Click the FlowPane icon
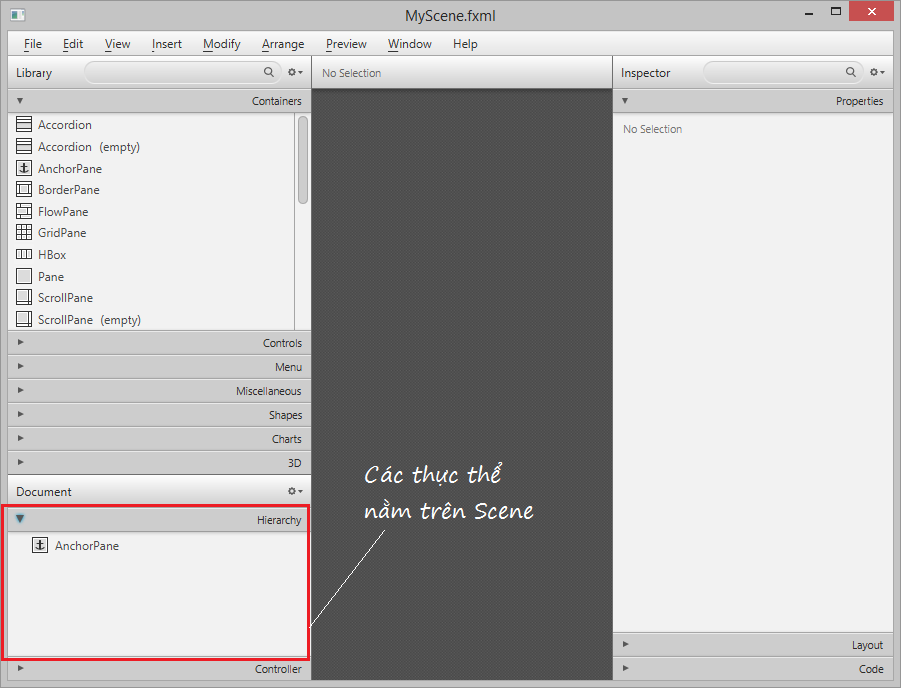This screenshot has height=688, width=901. pos(24,211)
